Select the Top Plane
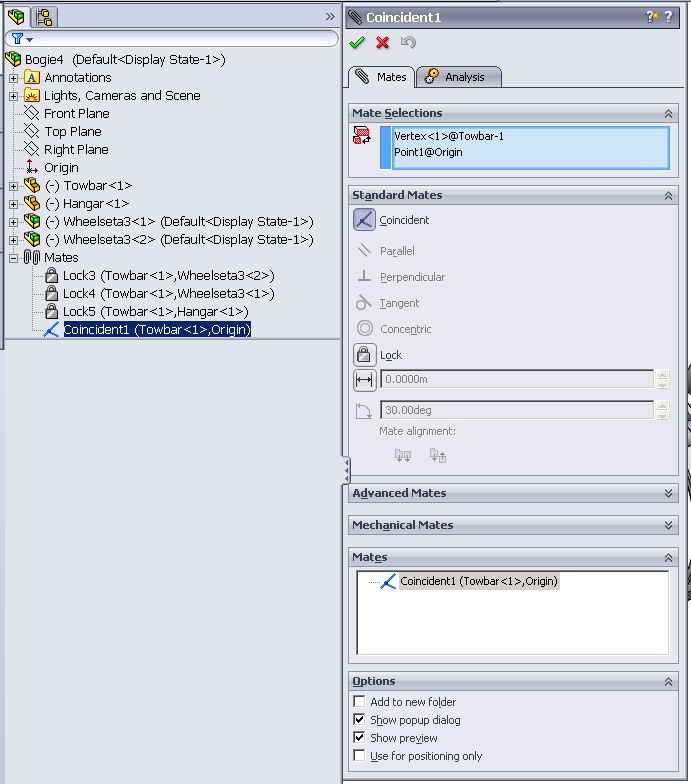The image size is (691, 784). click(x=72, y=132)
